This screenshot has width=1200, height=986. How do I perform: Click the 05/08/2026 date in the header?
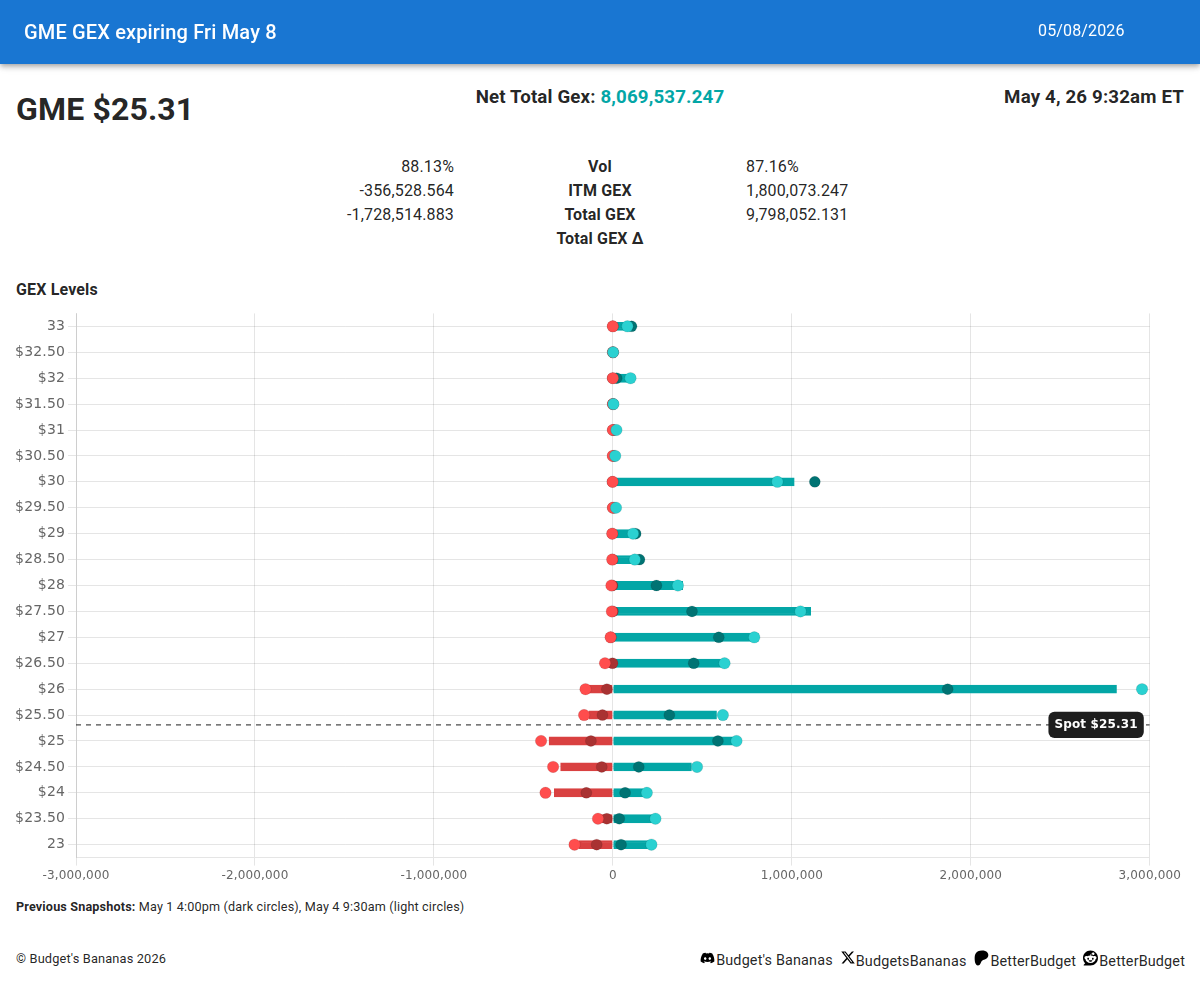(x=1081, y=31)
